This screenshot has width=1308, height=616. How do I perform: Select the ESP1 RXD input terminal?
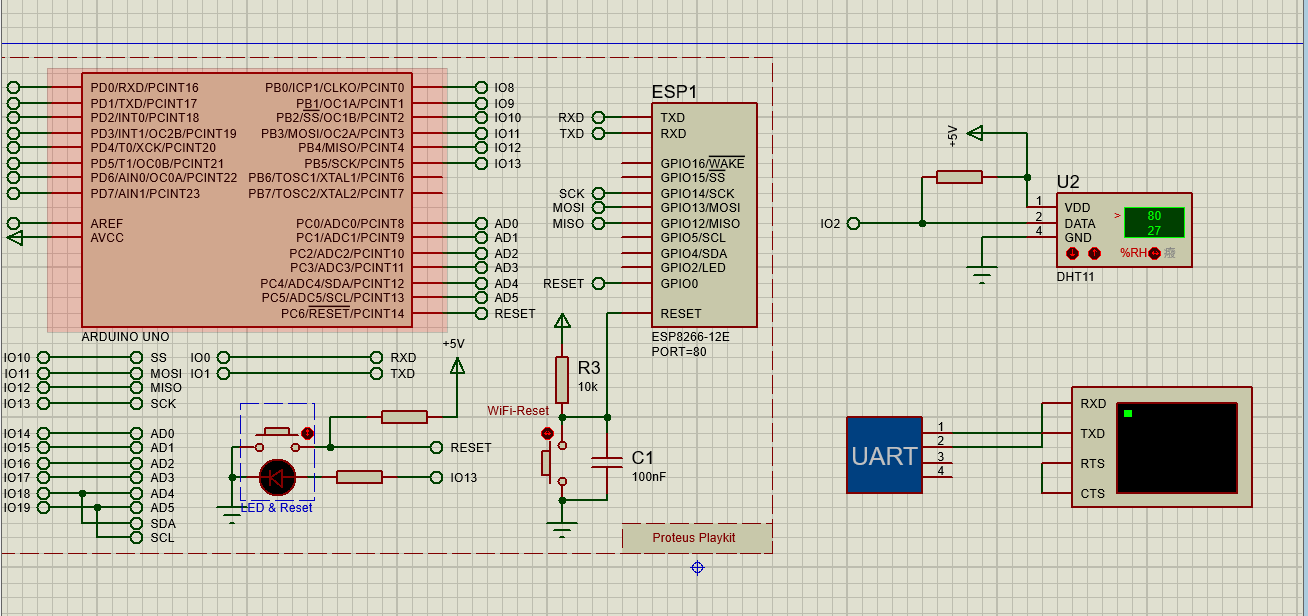click(599, 118)
